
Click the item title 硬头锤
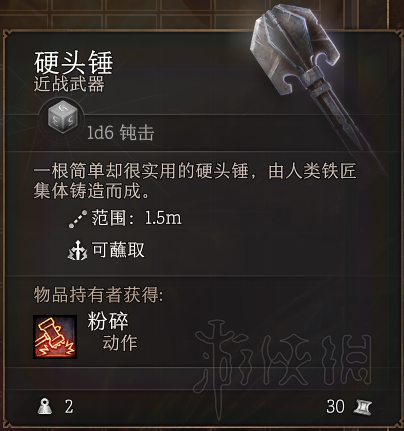(x=73, y=63)
